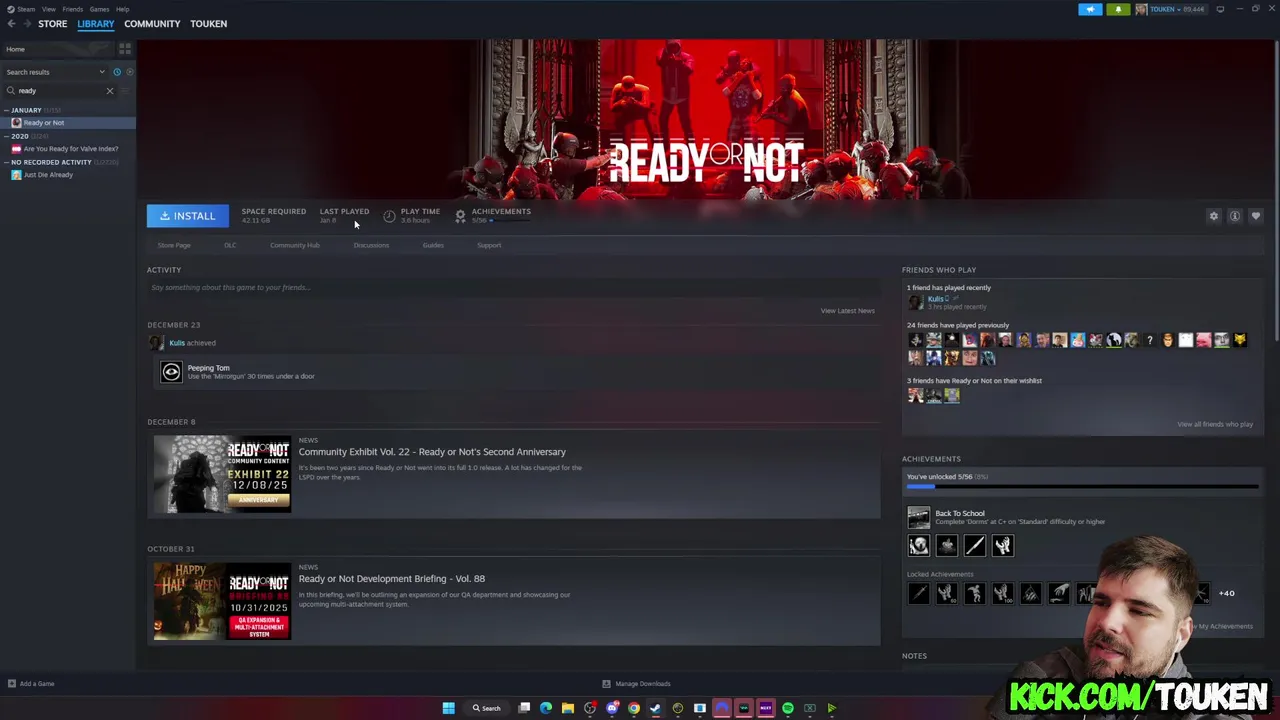Click View all friends who play
This screenshot has width=1280, height=720.
point(1215,424)
